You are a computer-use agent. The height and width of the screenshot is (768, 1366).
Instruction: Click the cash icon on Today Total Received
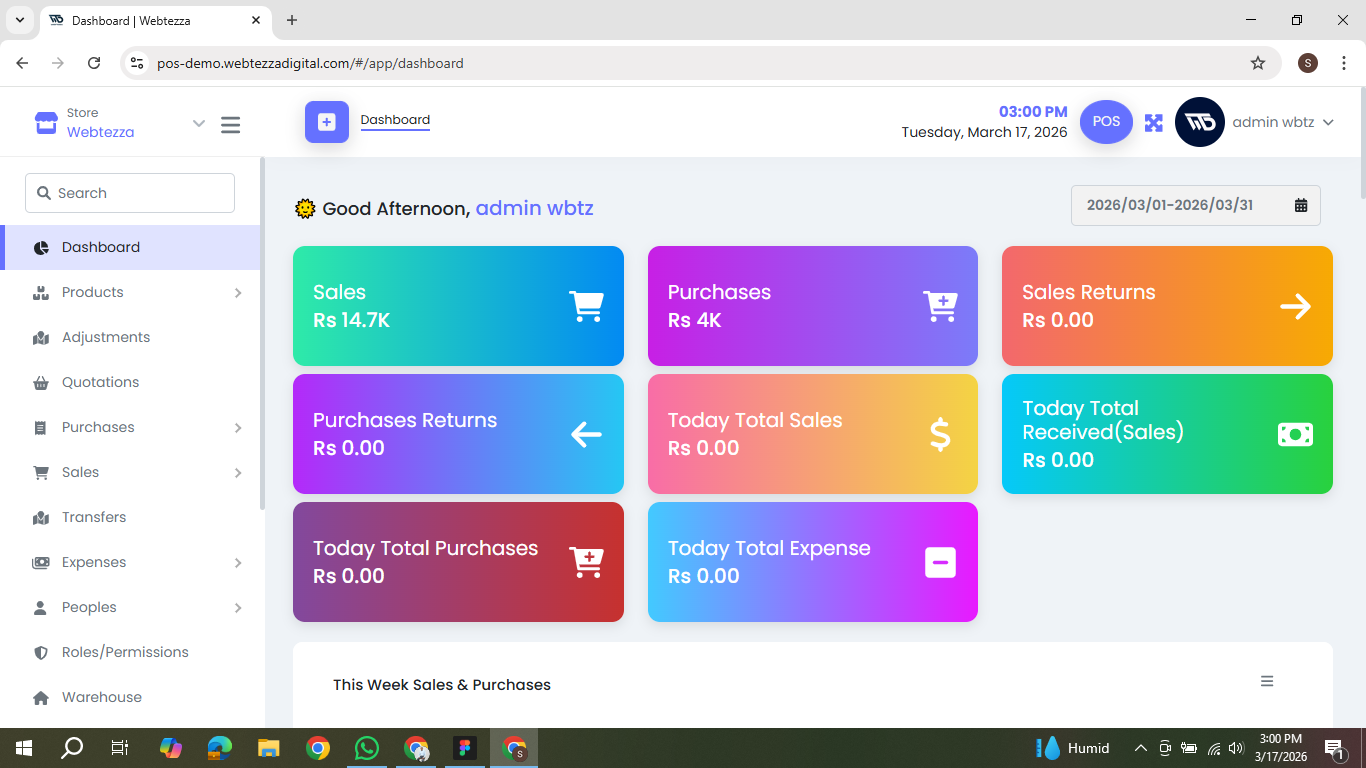coord(1295,434)
